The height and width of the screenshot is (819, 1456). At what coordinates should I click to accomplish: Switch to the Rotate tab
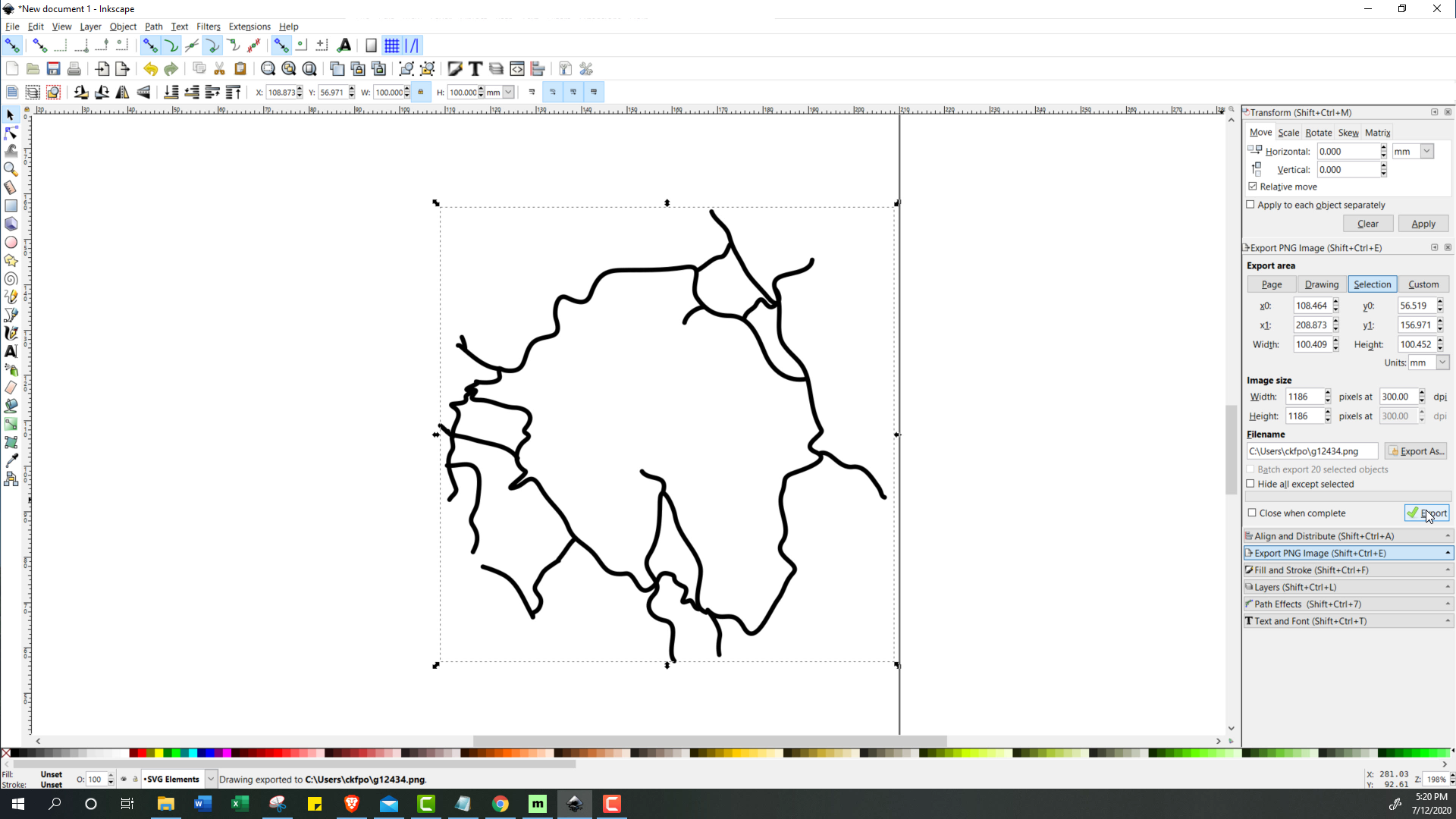pyautogui.click(x=1319, y=133)
